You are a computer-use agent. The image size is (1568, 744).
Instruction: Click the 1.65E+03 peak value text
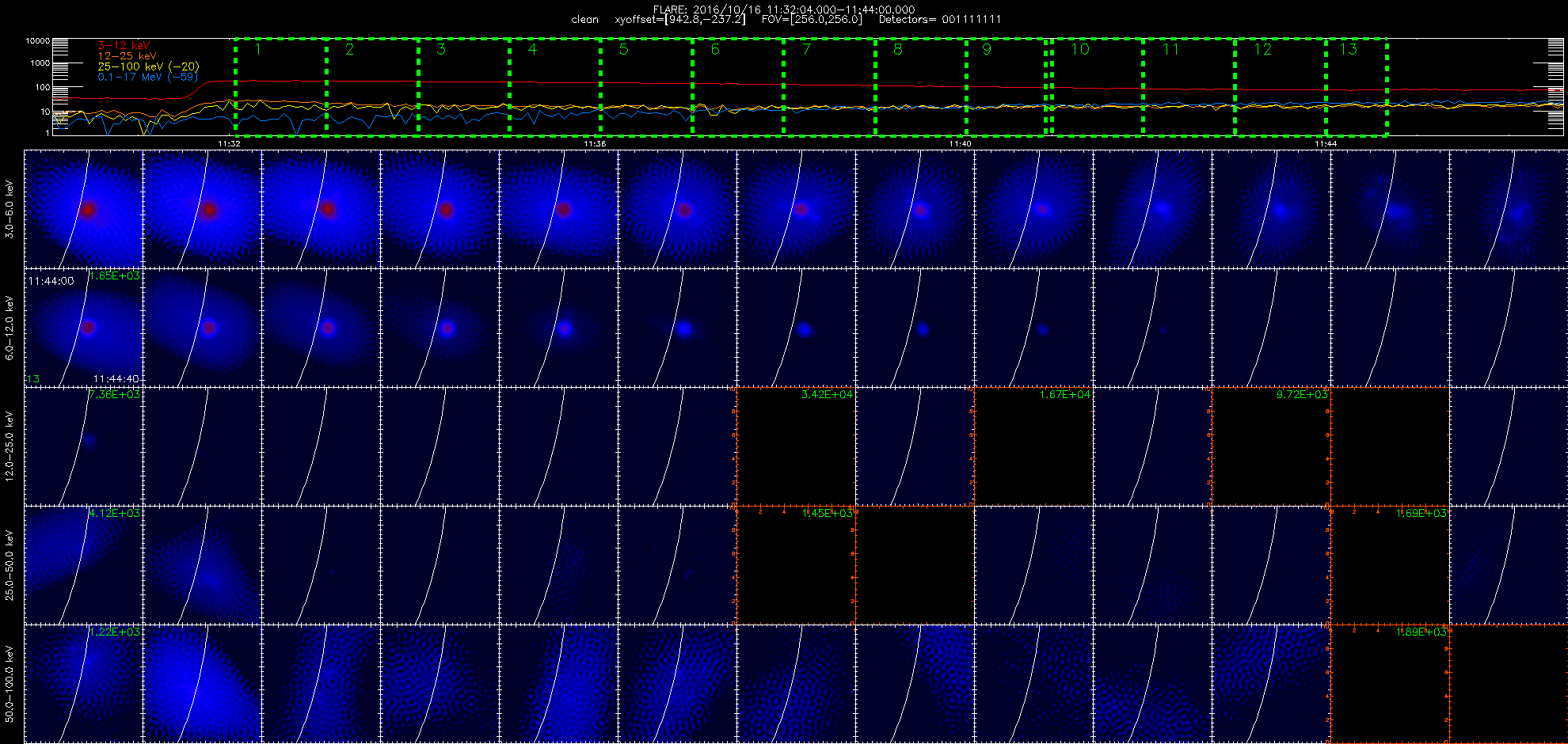point(115,276)
